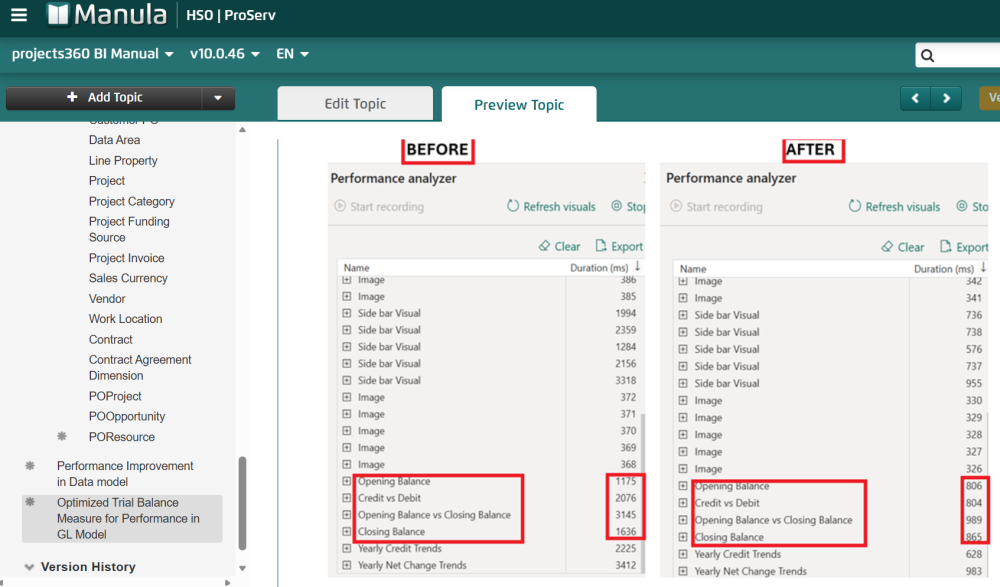This screenshot has width=1000, height=587.
Task: Click sidebar horizontal scroll right arrow
Action: (228, 583)
